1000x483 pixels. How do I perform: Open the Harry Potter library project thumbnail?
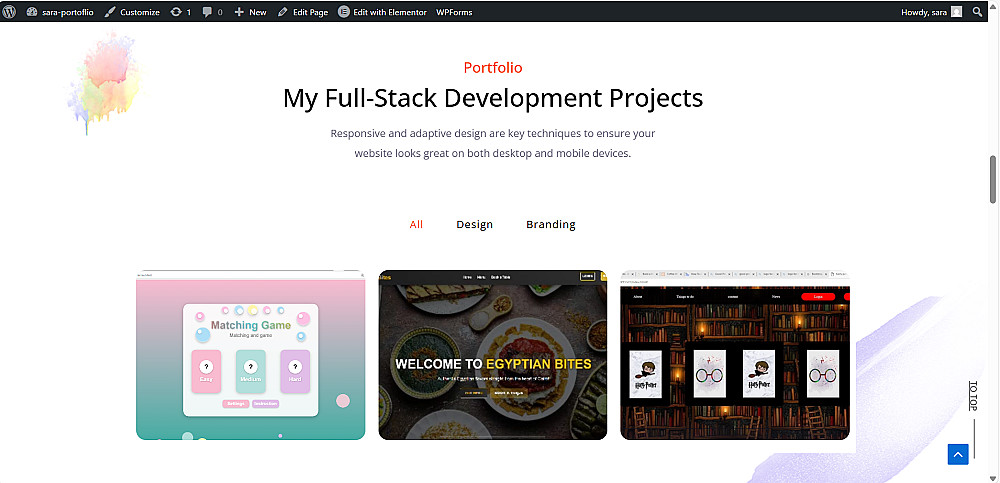735,355
